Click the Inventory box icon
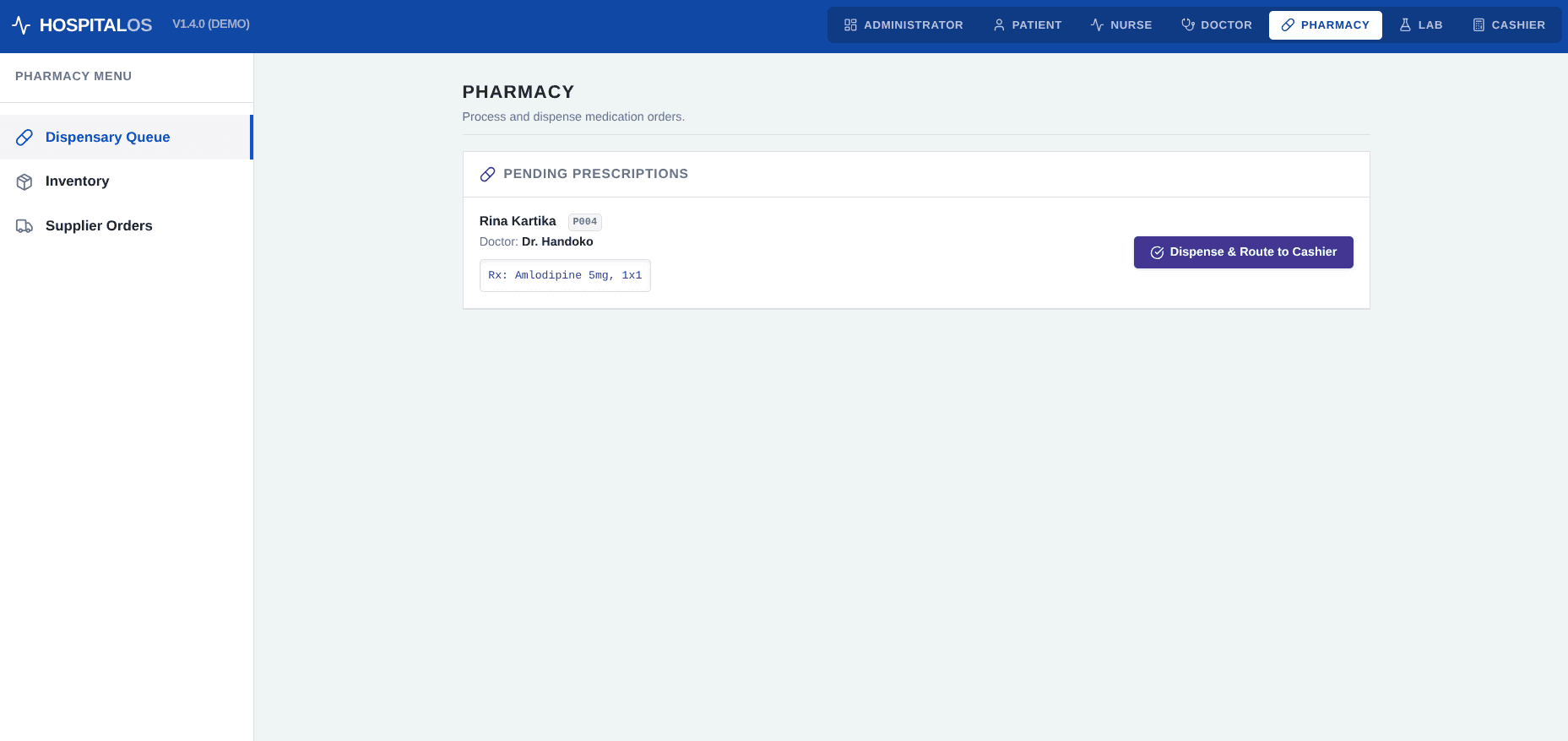 (24, 181)
